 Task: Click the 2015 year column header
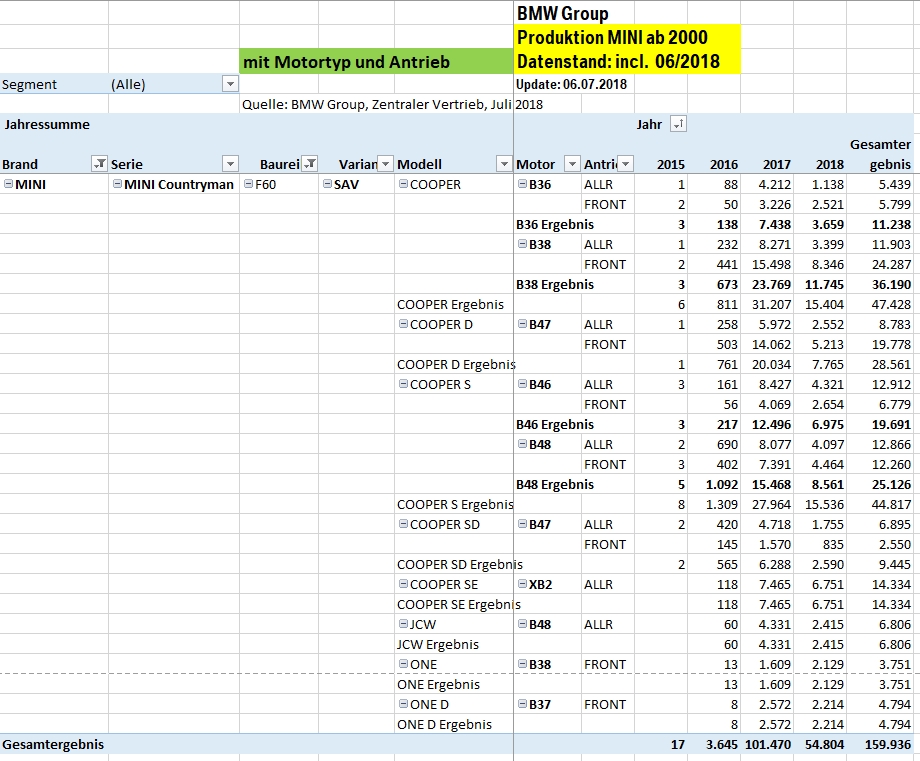pyautogui.click(x=671, y=164)
